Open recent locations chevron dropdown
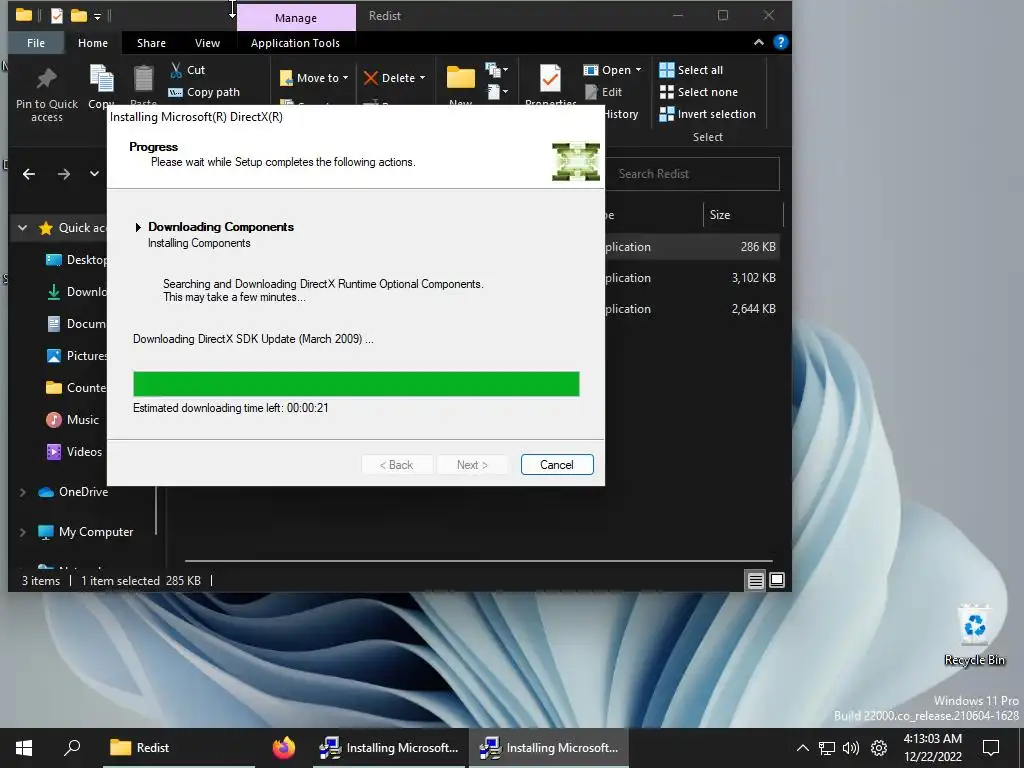The height and width of the screenshot is (768, 1024). pos(94,174)
